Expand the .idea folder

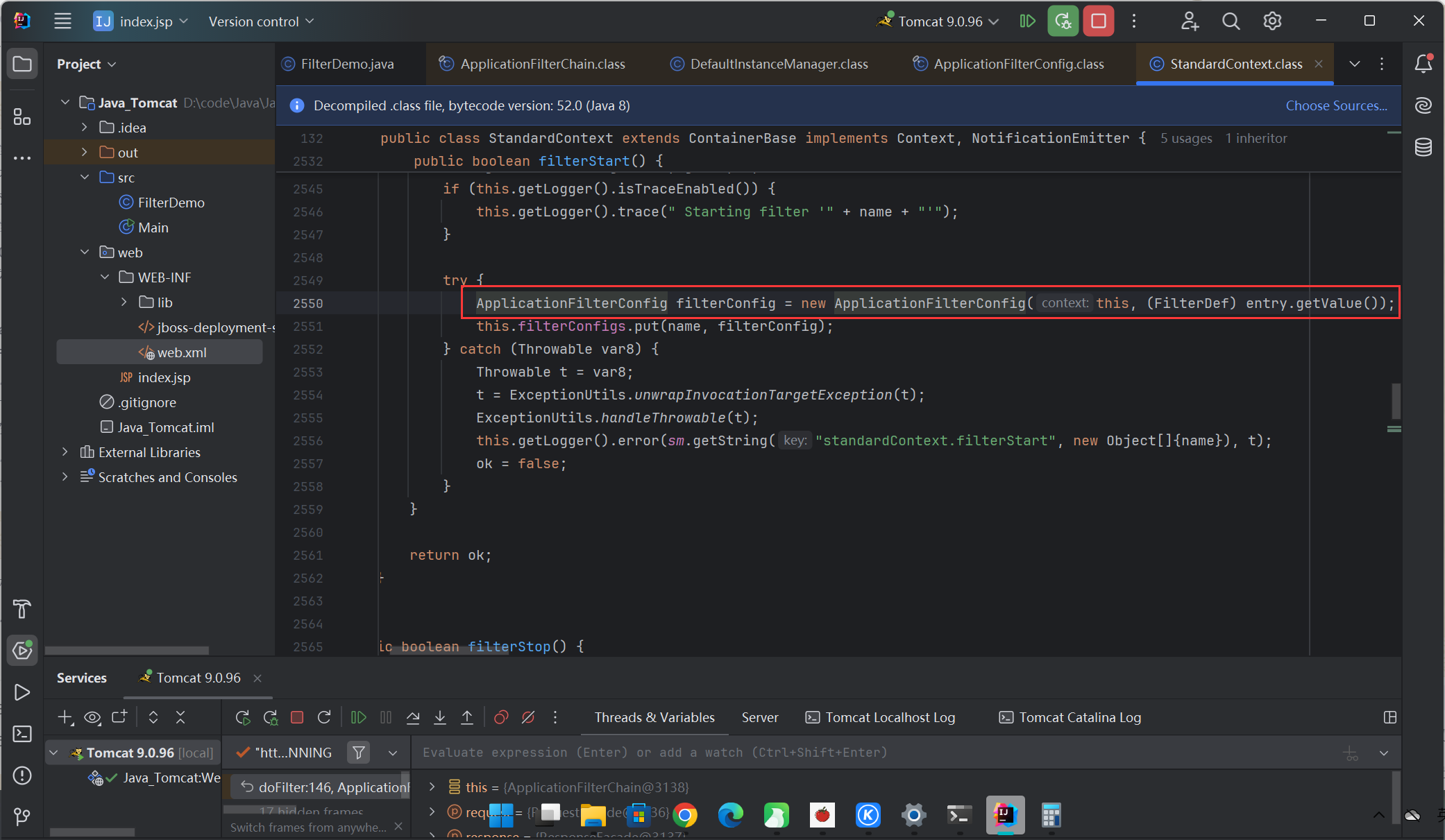coord(85,128)
